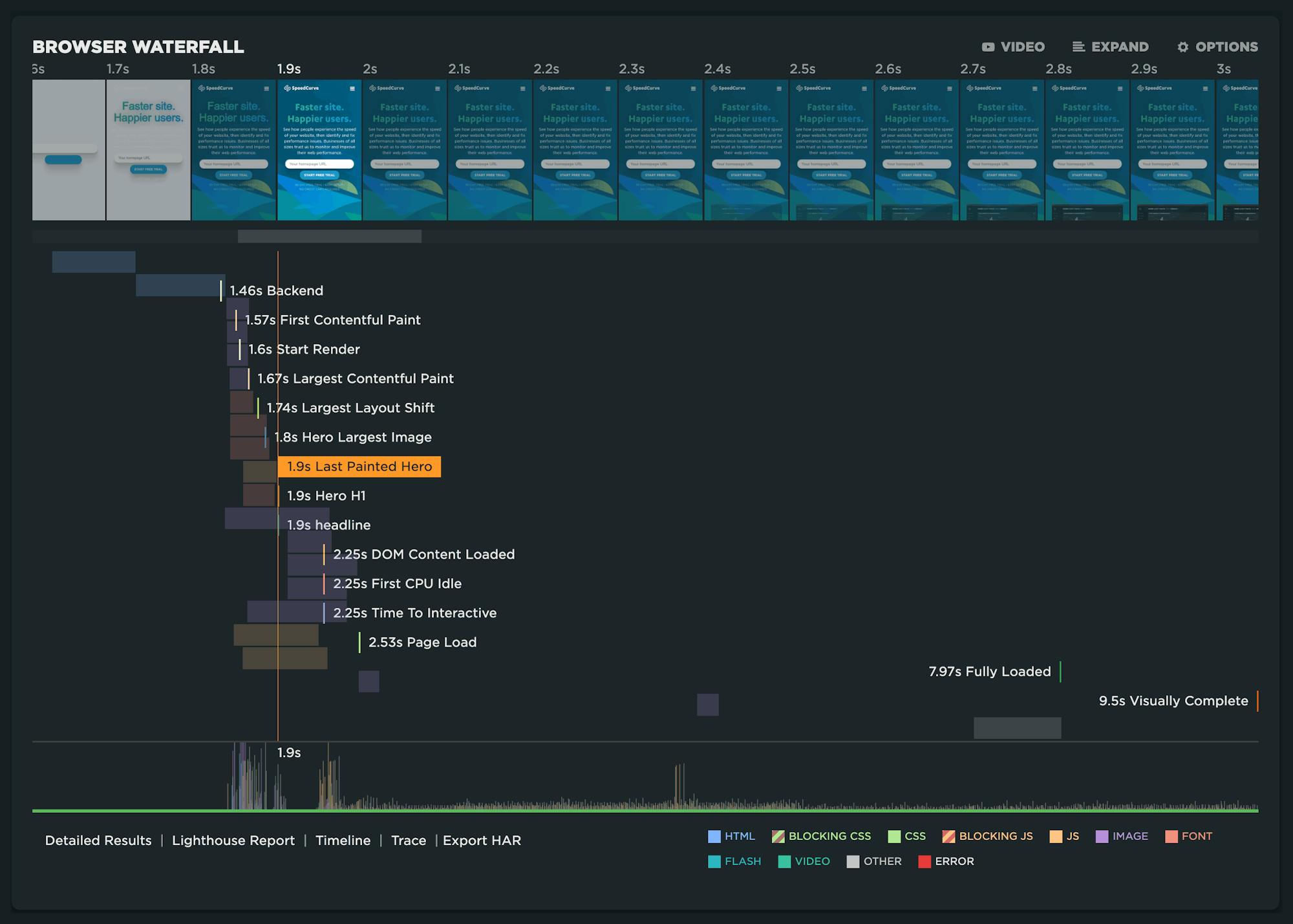Toggle the Blocking JS legend swatch
The image size is (1293, 924).
pos(948,837)
